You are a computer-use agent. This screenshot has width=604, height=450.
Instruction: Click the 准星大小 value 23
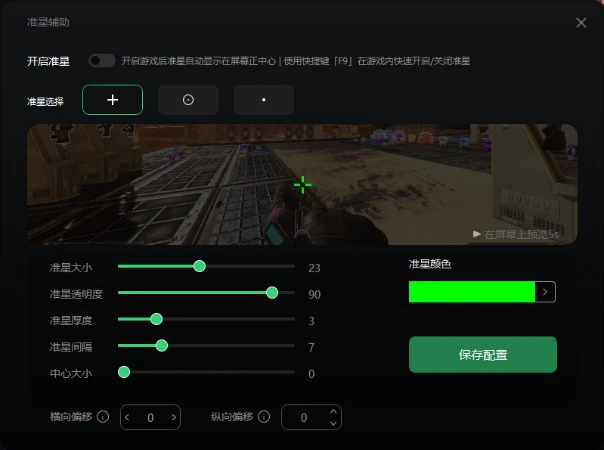point(314,268)
